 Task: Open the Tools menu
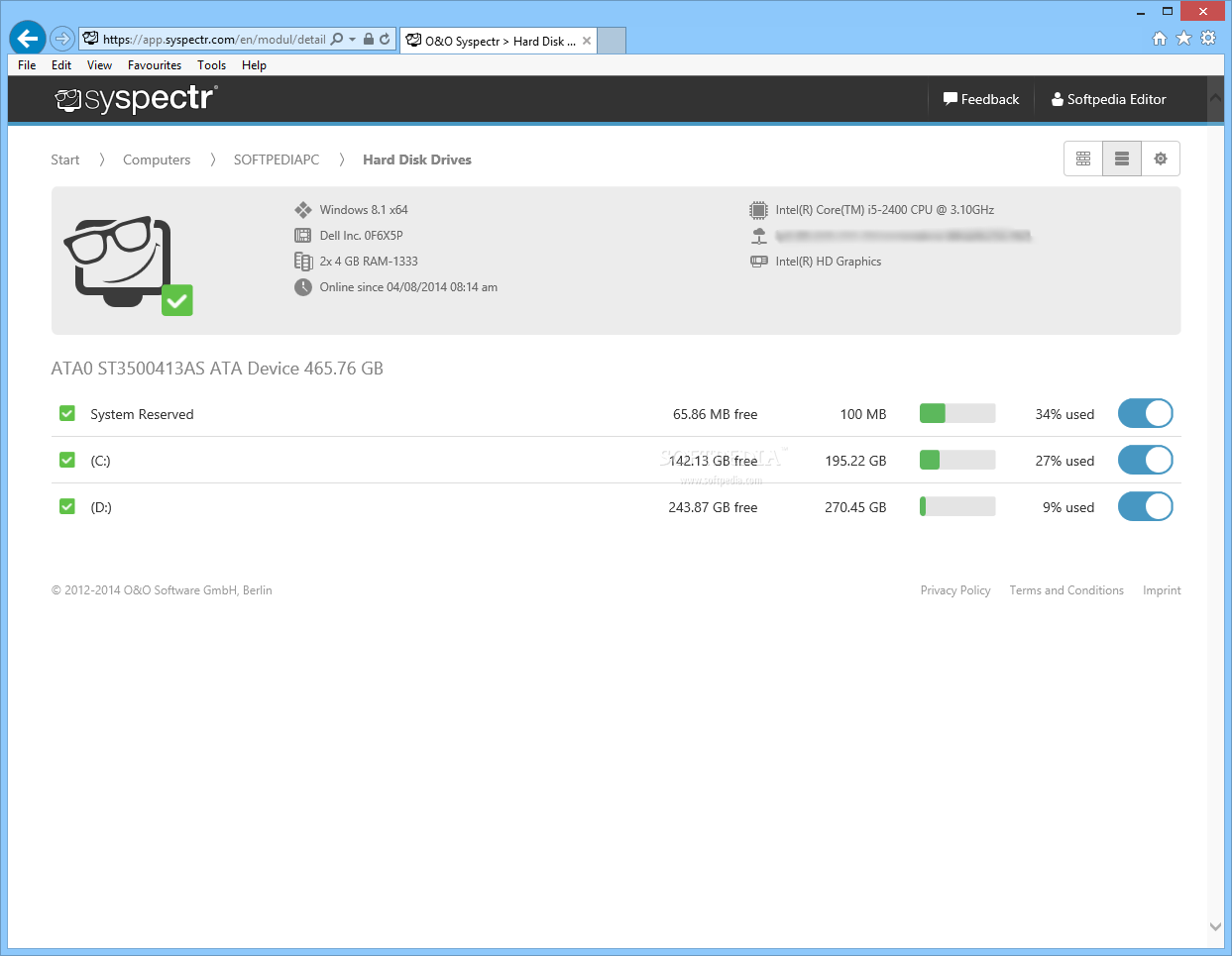click(211, 65)
